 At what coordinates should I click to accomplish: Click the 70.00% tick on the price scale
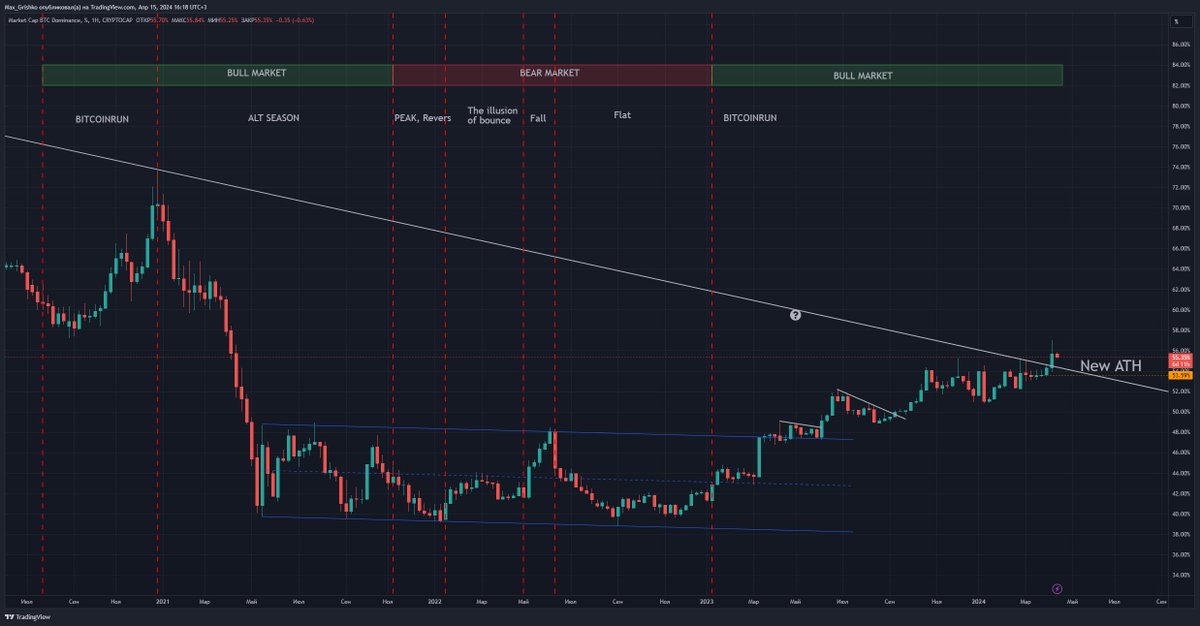click(x=1180, y=208)
